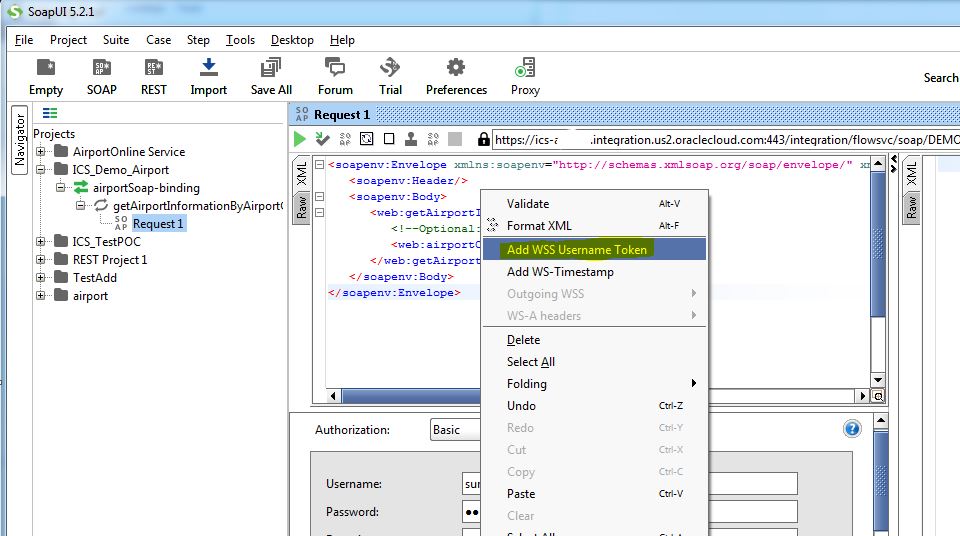The height and width of the screenshot is (536, 960).
Task: Collapse getAirportInformationByAirport operation node
Action: 80,205
